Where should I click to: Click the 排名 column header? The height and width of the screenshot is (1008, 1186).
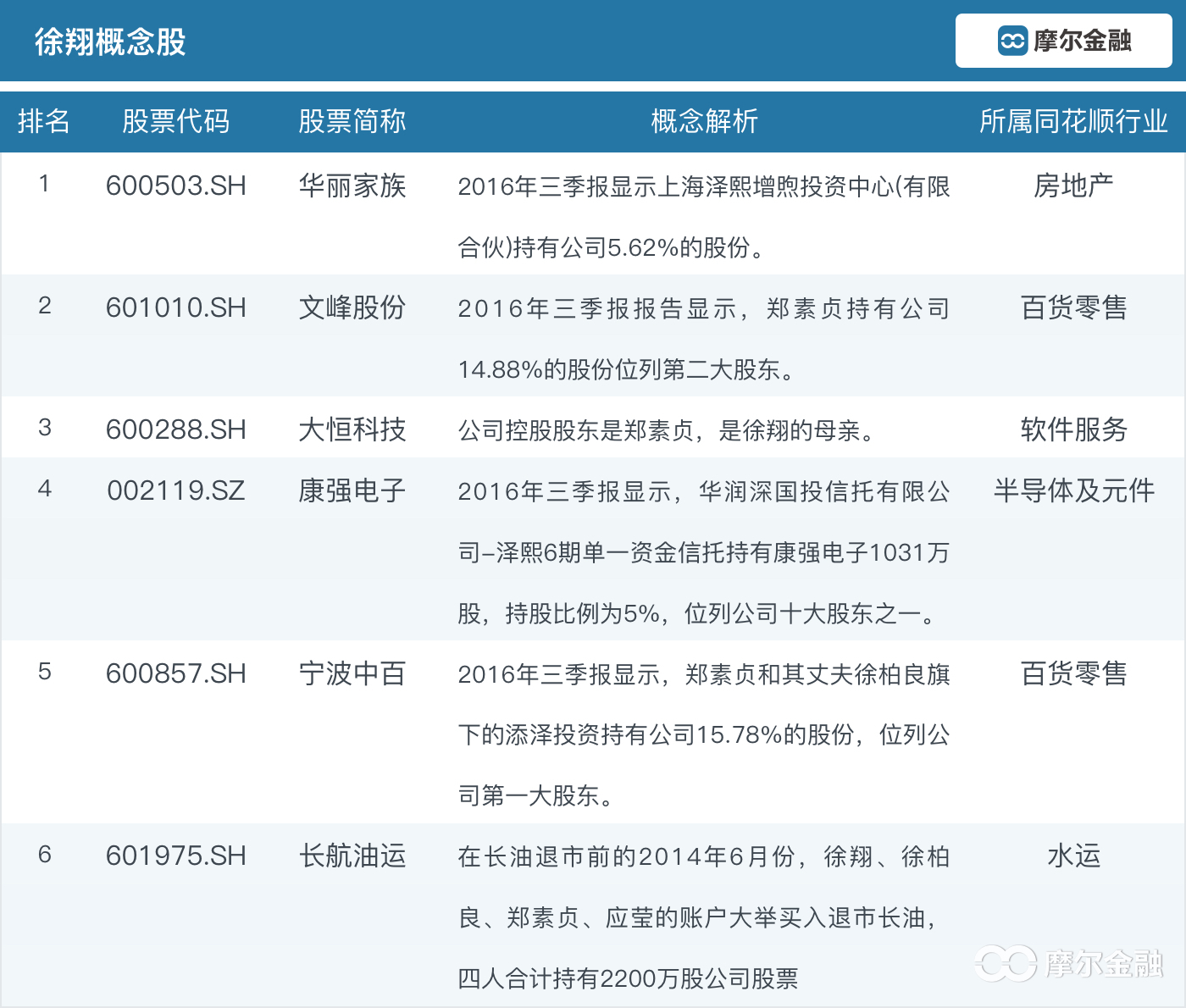46,121
